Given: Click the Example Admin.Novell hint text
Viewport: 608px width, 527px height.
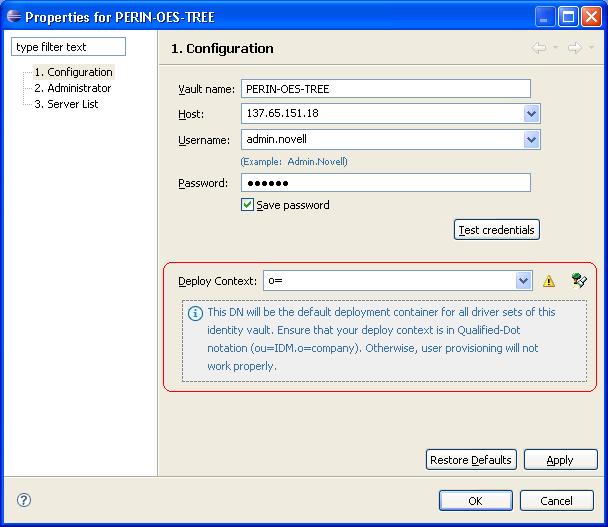Looking at the screenshot, I should [x=294, y=161].
